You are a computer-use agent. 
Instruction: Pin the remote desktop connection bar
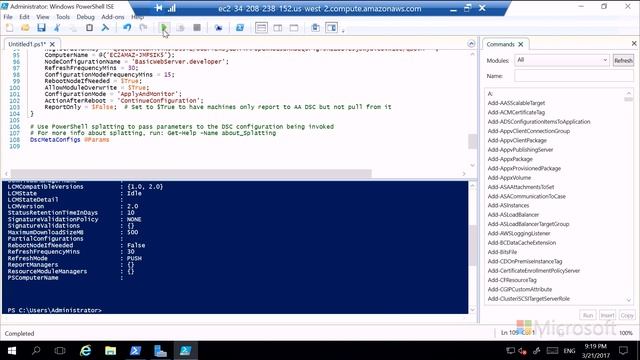coord(159,8)
